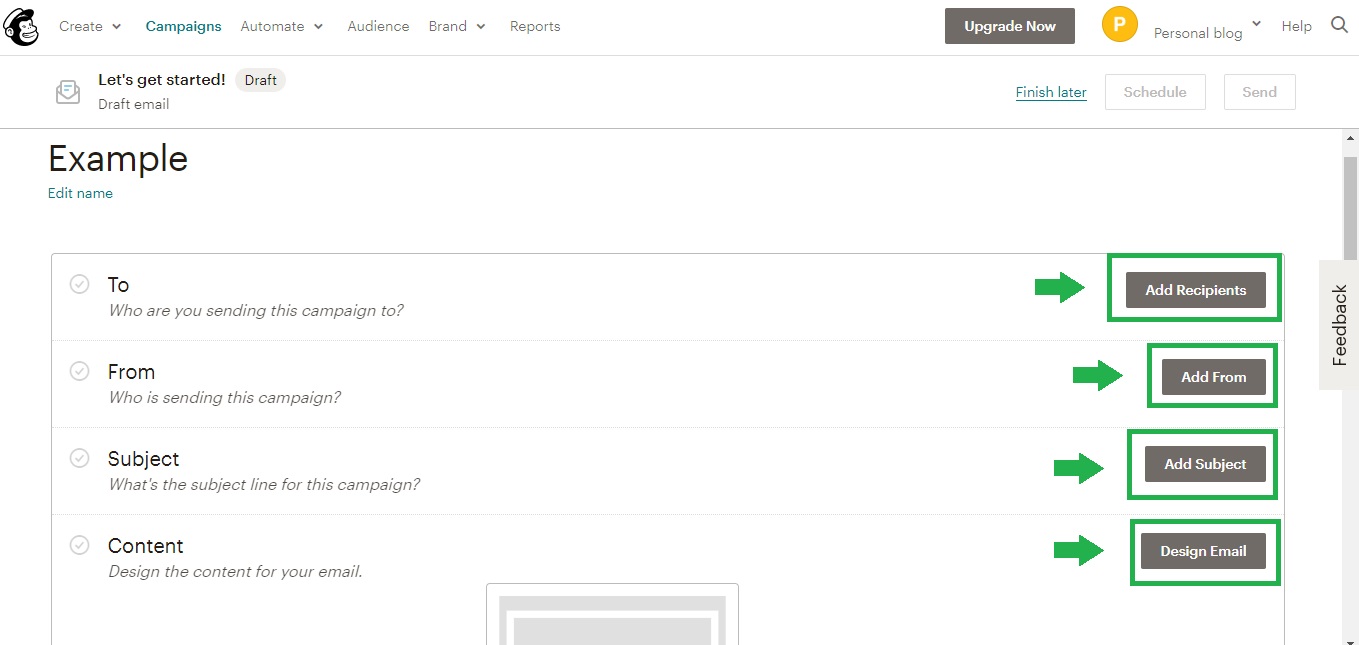
Task: Open the Reports section
Action: point(535,26)
